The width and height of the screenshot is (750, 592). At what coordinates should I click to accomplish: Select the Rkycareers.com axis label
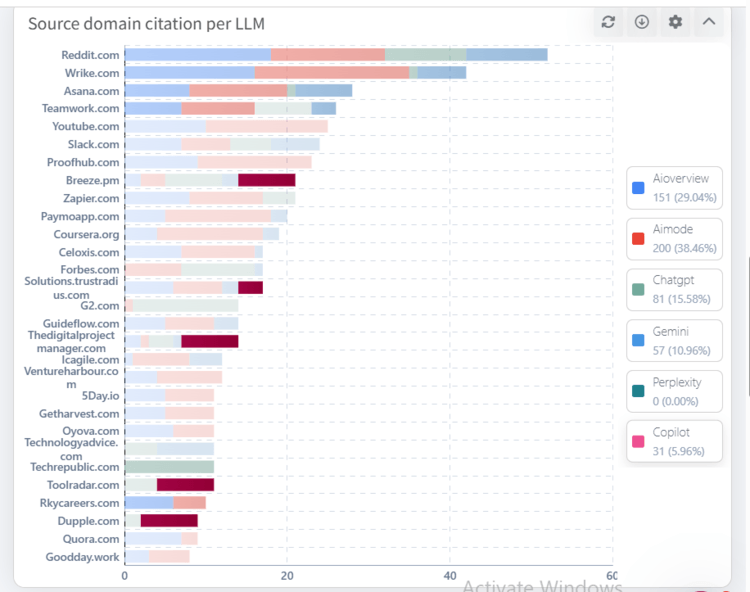click(x=79, y=503)
